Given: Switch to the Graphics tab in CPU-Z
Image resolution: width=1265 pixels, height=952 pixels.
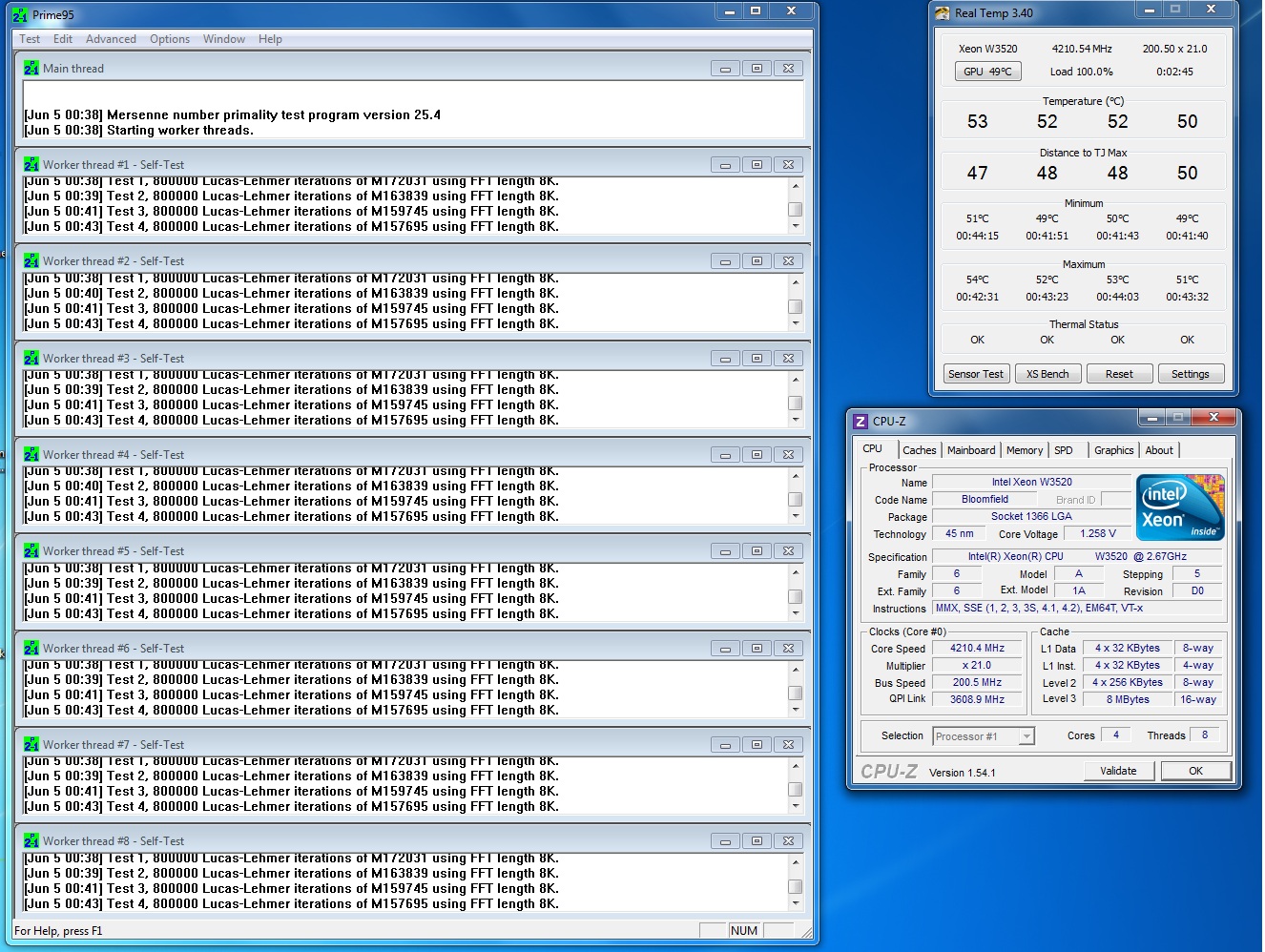Looking at the screenshot, I should point(1114,450).
